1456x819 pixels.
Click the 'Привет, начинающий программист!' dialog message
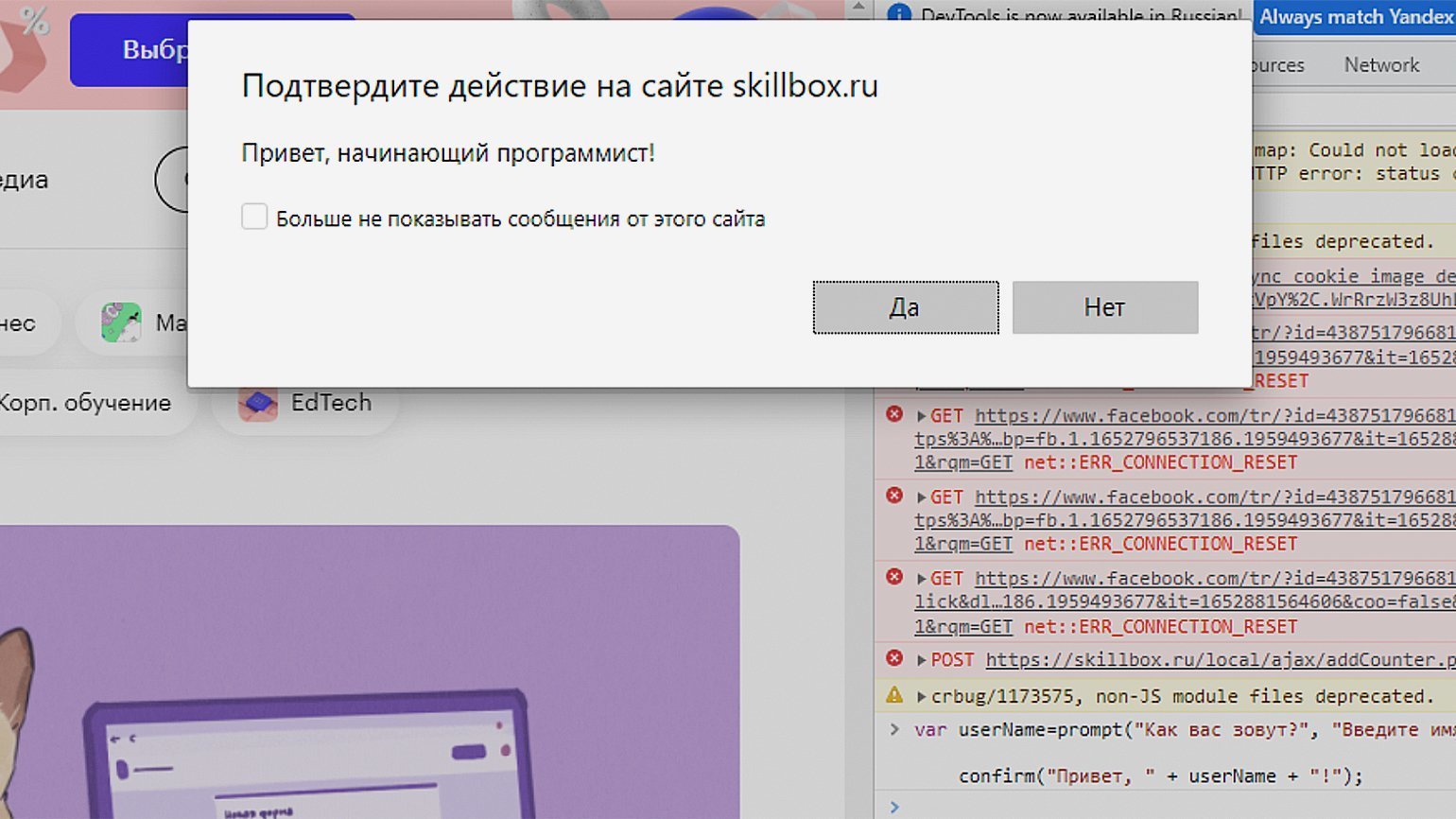pos(448,153)
